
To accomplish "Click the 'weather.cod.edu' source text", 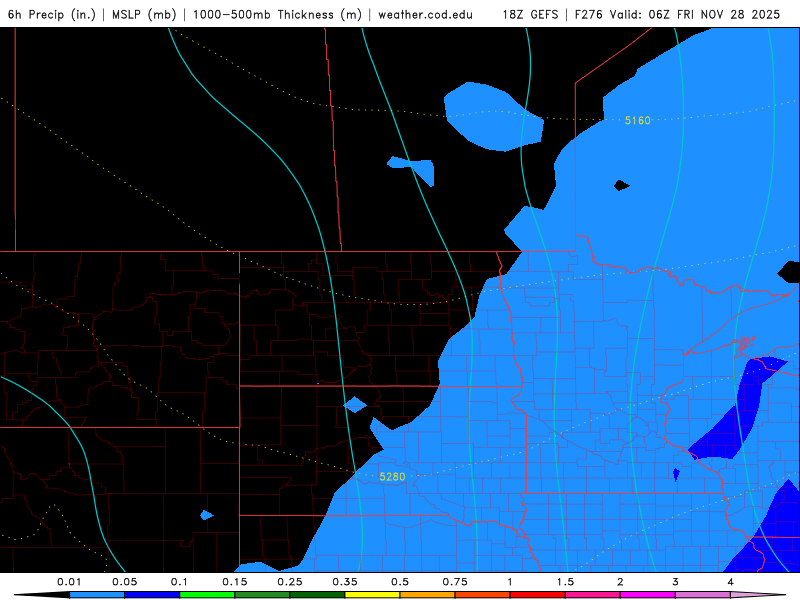I will click(x=425, y=14).
